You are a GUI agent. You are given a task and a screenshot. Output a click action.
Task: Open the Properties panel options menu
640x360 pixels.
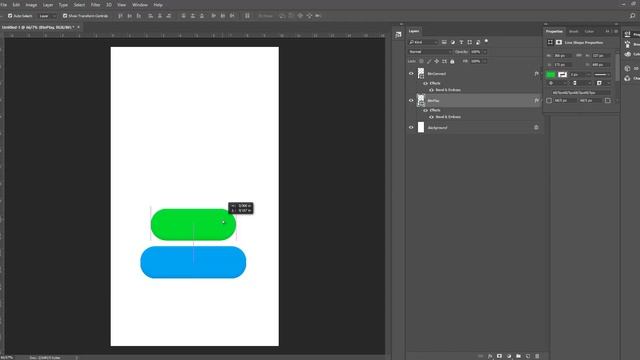[616, 31]
